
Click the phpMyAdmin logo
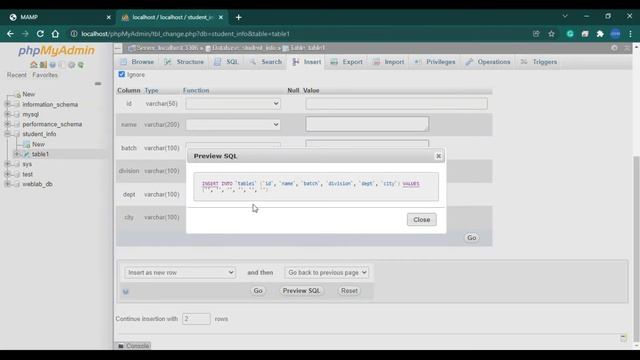pyautogui.click(x=56, y=50)
